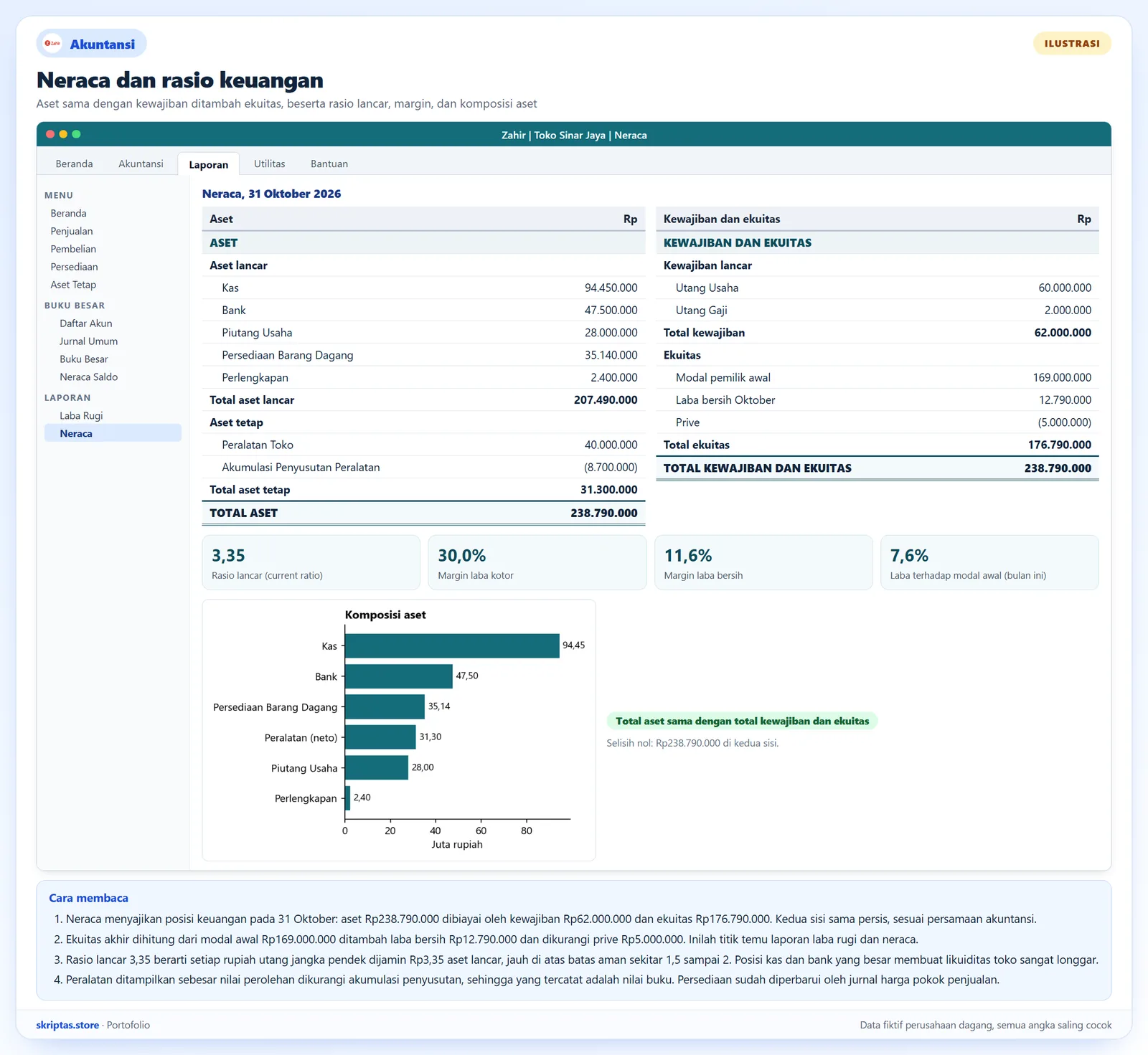
Task: Click the Margin laba kotor 30,0% card
Action: tap(537, 563)
